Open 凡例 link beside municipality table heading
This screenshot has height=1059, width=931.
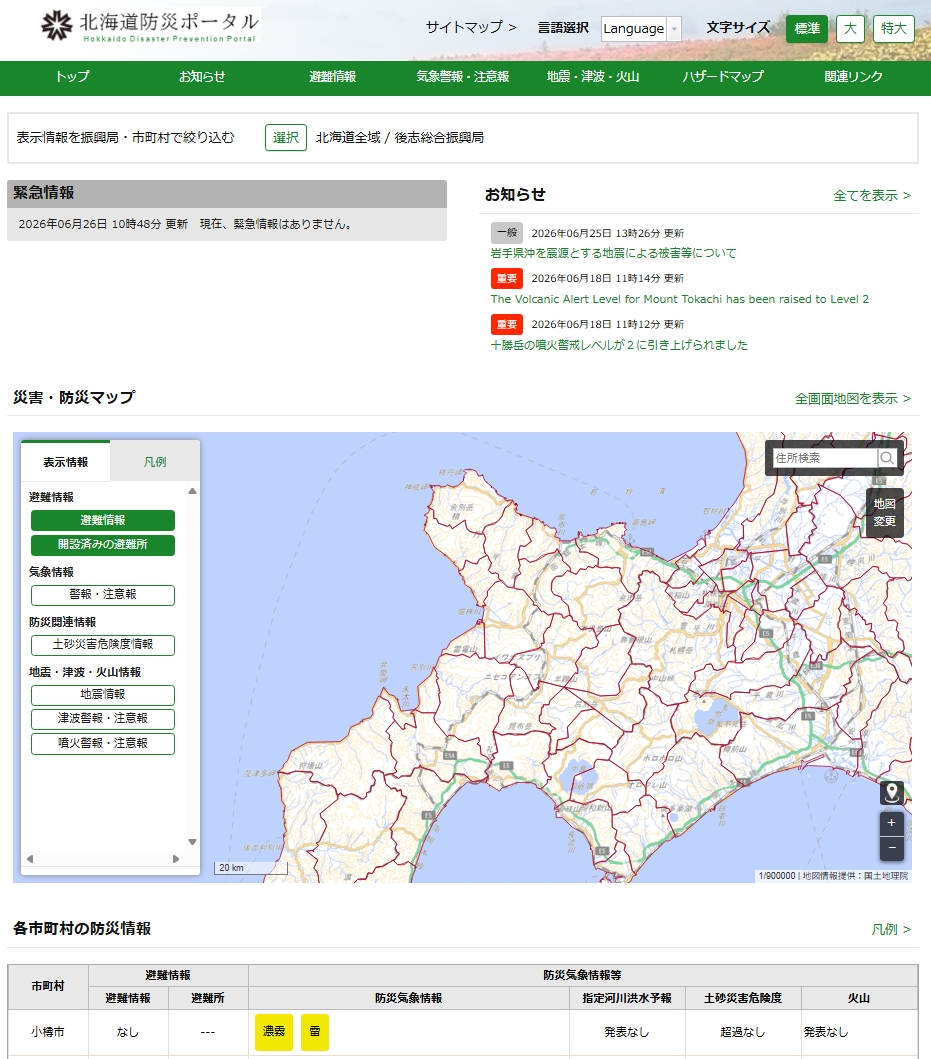(x=892, y=930)
